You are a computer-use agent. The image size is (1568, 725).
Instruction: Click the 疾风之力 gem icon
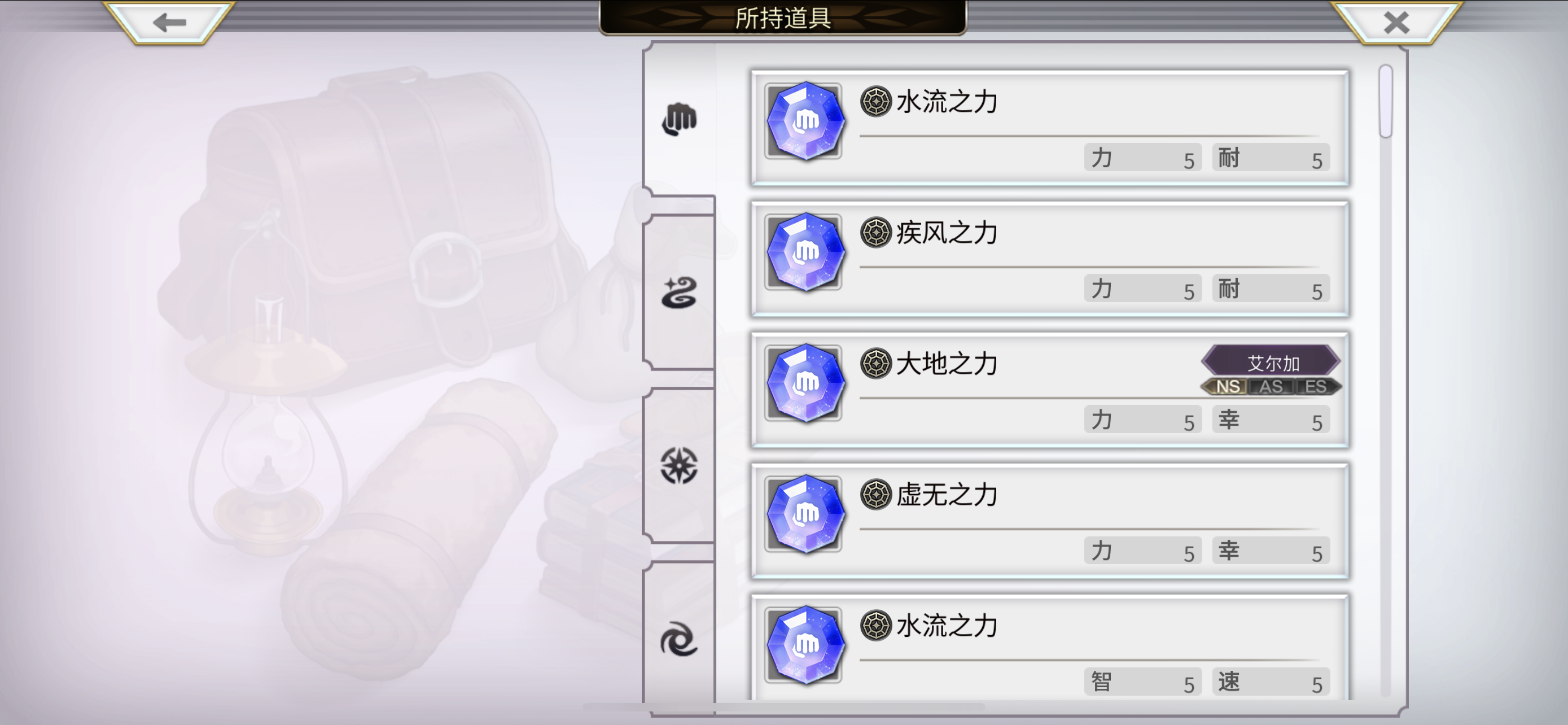804,252
